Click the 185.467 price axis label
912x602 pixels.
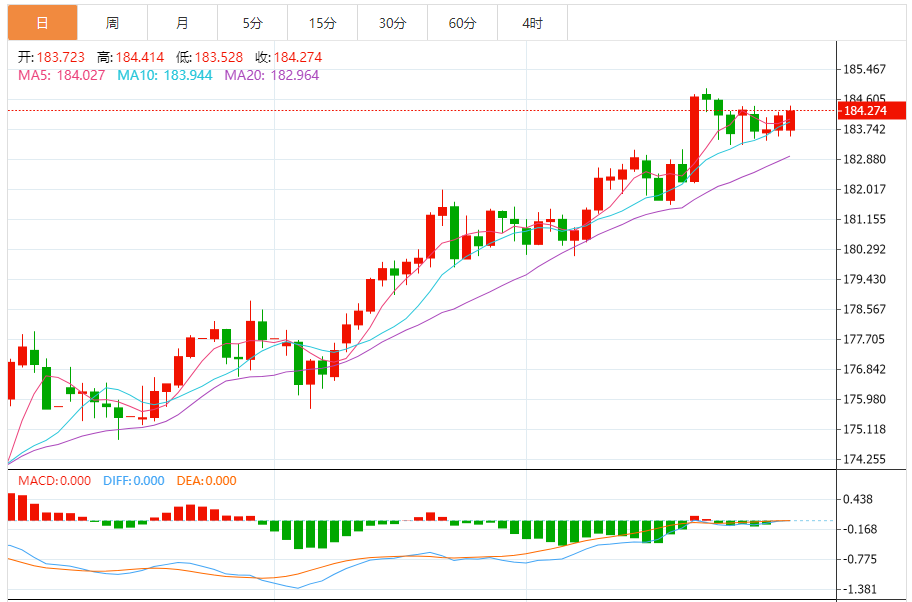tap(865, 69)
